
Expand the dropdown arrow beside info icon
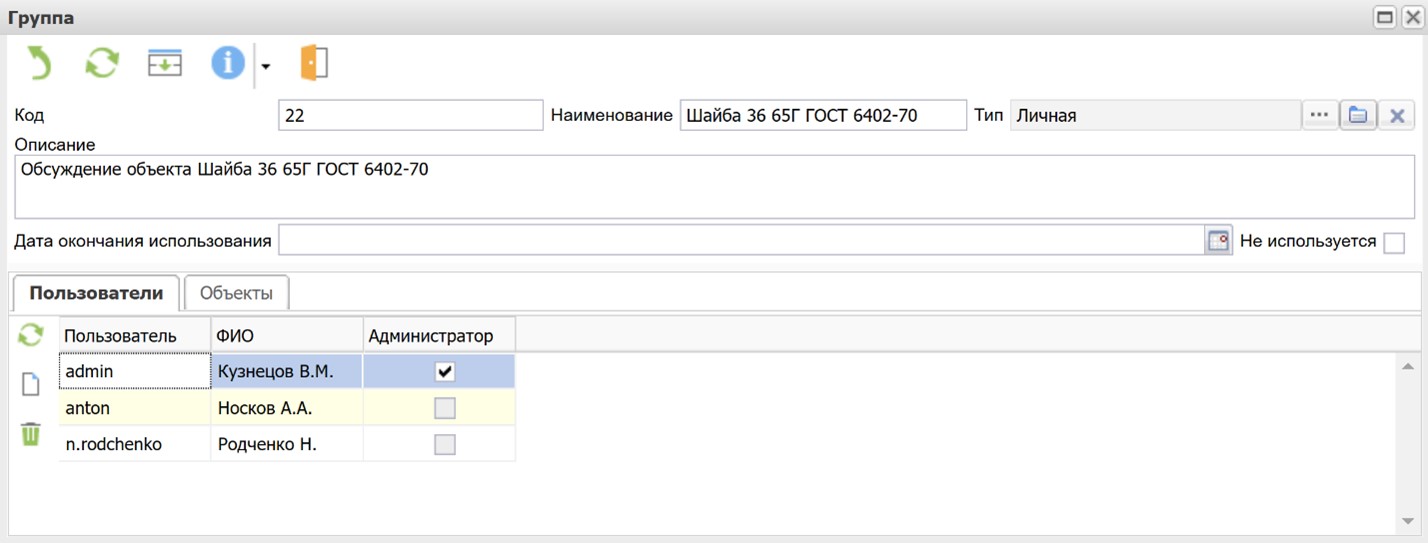point(266,67)
